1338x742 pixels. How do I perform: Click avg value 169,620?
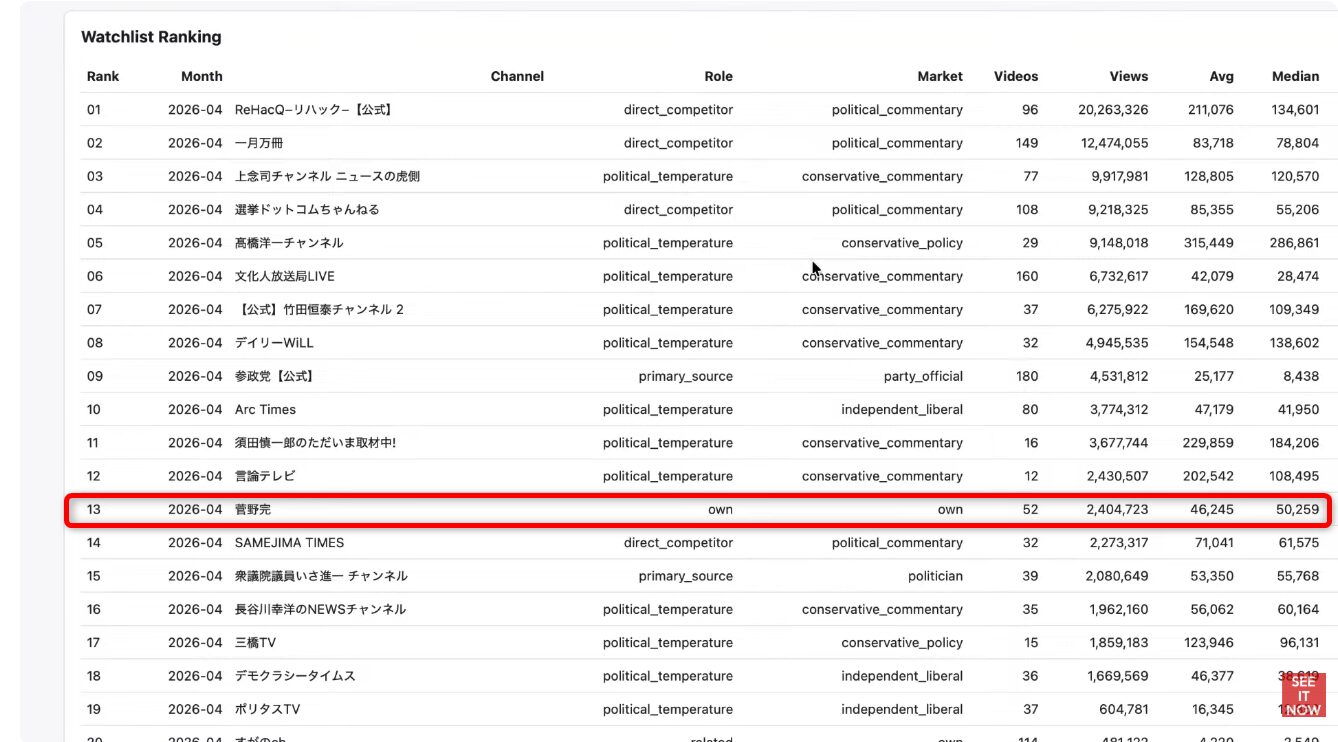click(x=1211, y=310)
